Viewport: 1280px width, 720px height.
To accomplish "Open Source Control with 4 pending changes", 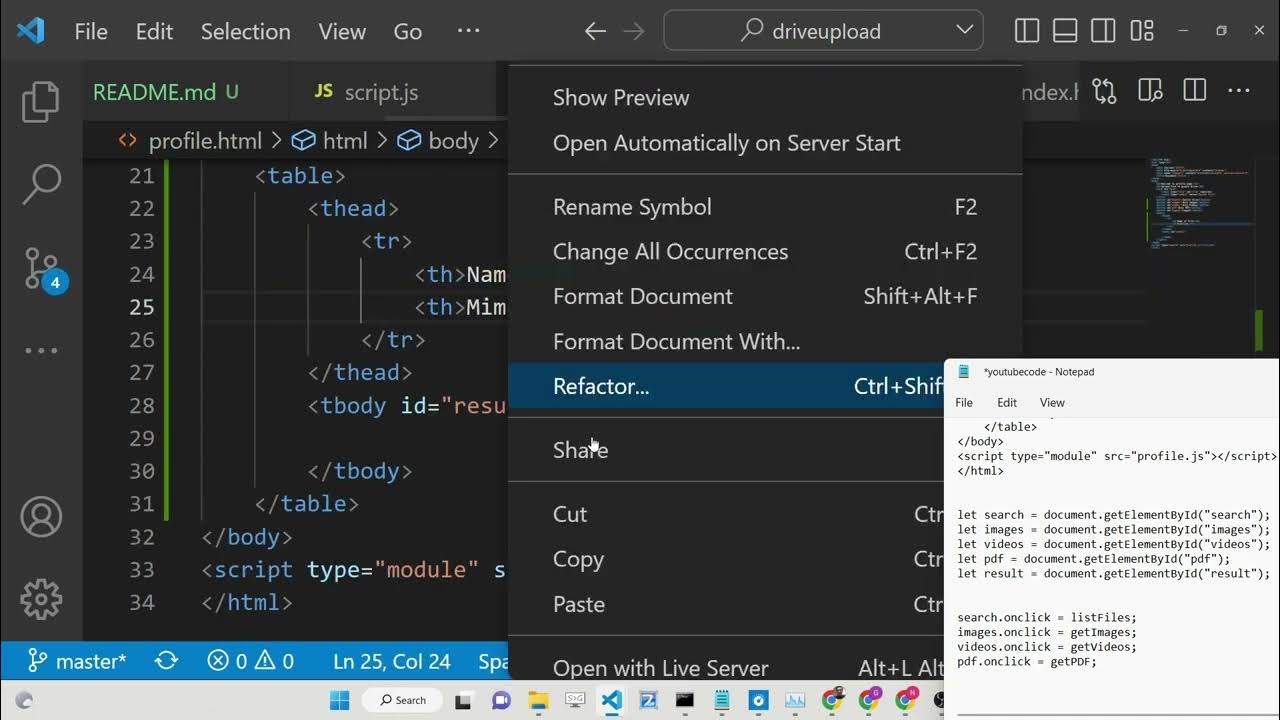I will point(42,268).
